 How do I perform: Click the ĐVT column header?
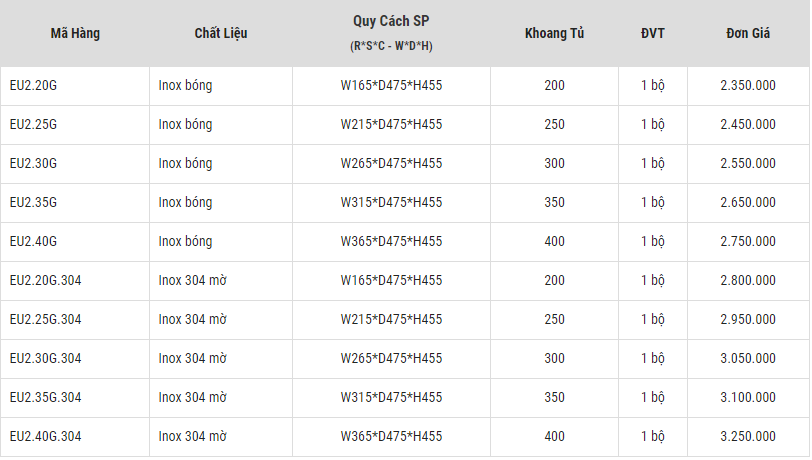(652, 33)
